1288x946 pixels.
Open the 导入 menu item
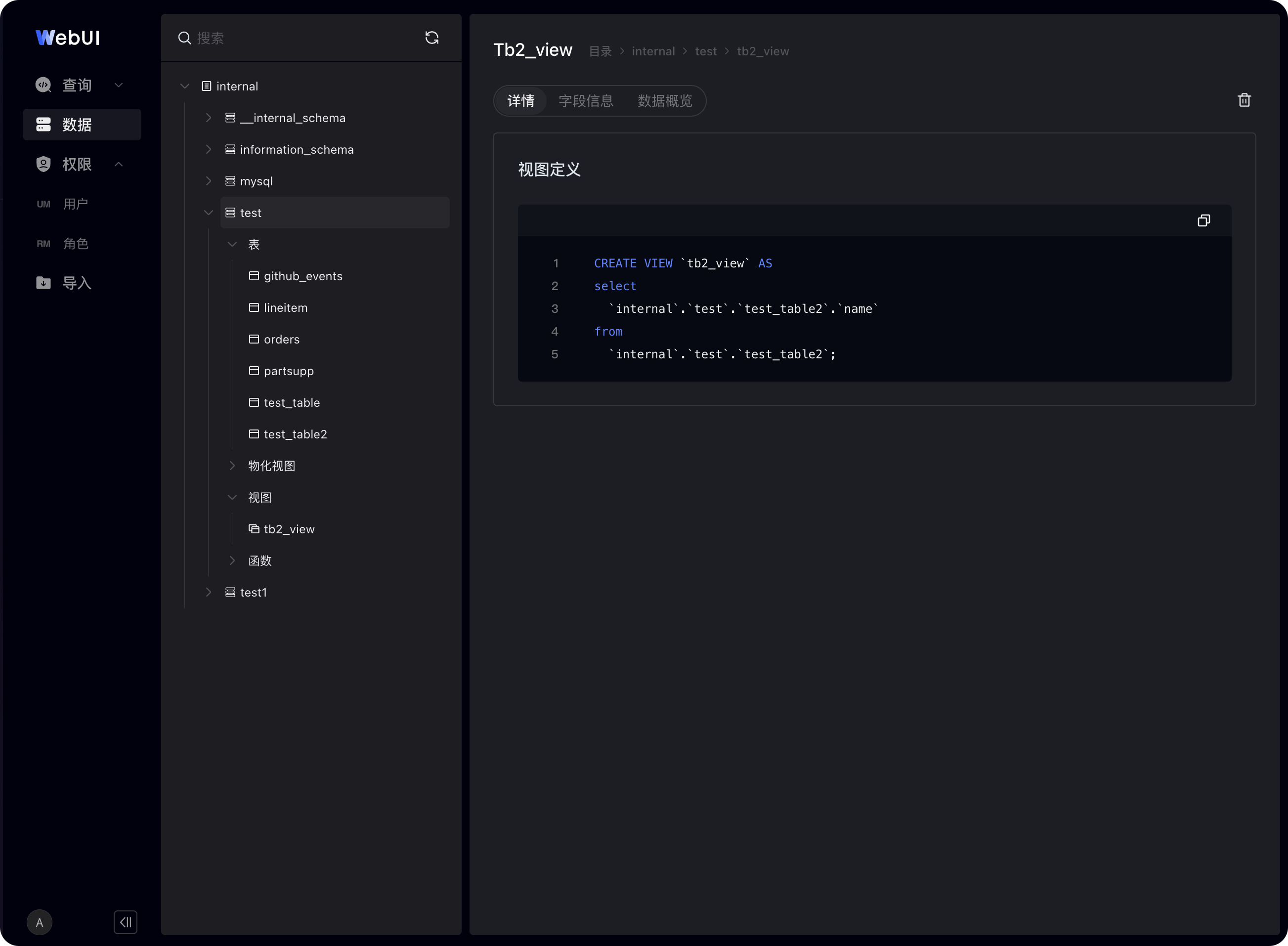pos(82,283)
